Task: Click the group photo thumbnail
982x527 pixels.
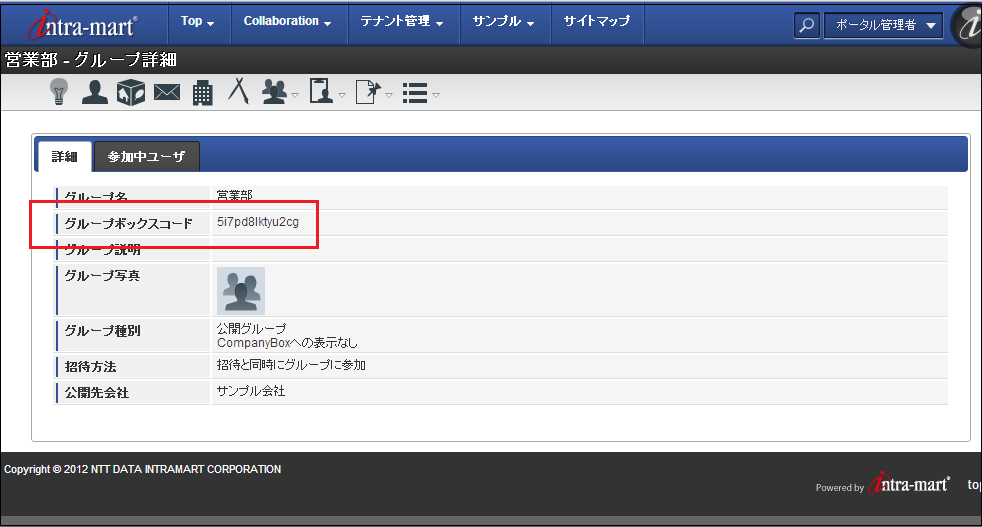Action: [240, 291]
